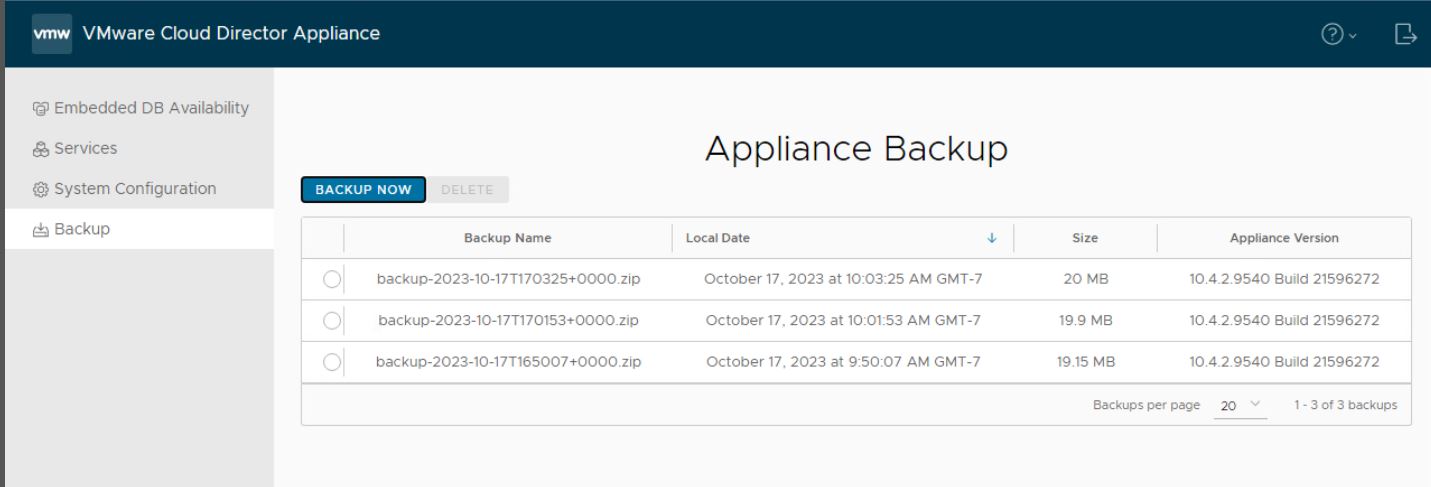Click backup-2023-10-17T170325+0000.zip file name

pos(508,279)
